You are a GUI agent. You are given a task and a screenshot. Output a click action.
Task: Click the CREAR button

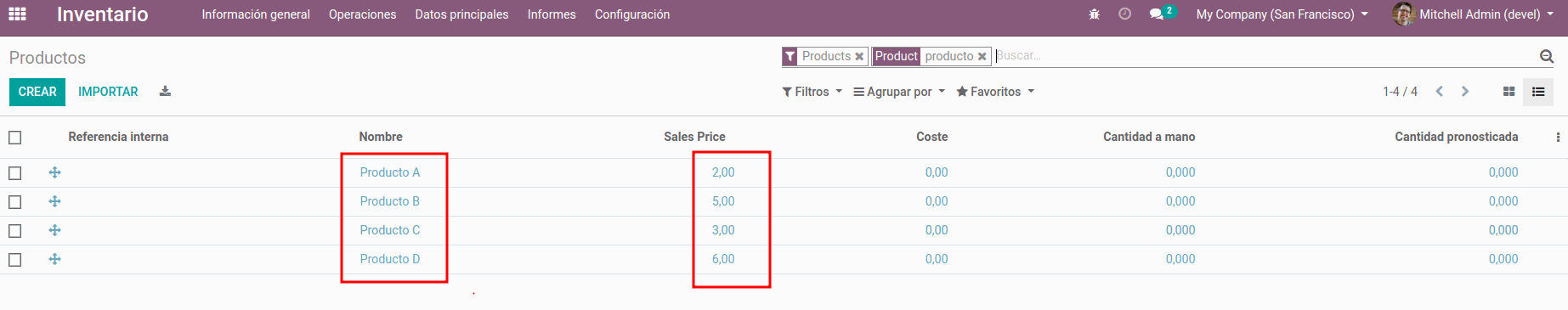pos(37,92)
